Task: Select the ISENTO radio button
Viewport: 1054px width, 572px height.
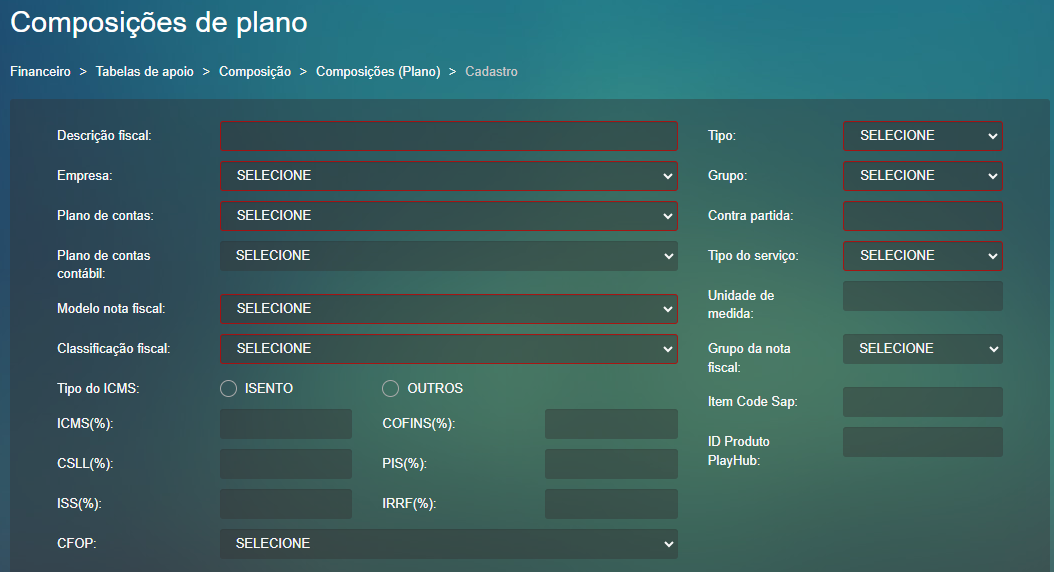Action: (x=228, y=388)
